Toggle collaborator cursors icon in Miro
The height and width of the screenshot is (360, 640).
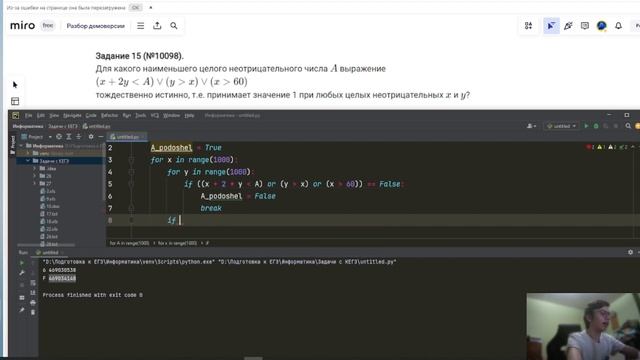551,26
